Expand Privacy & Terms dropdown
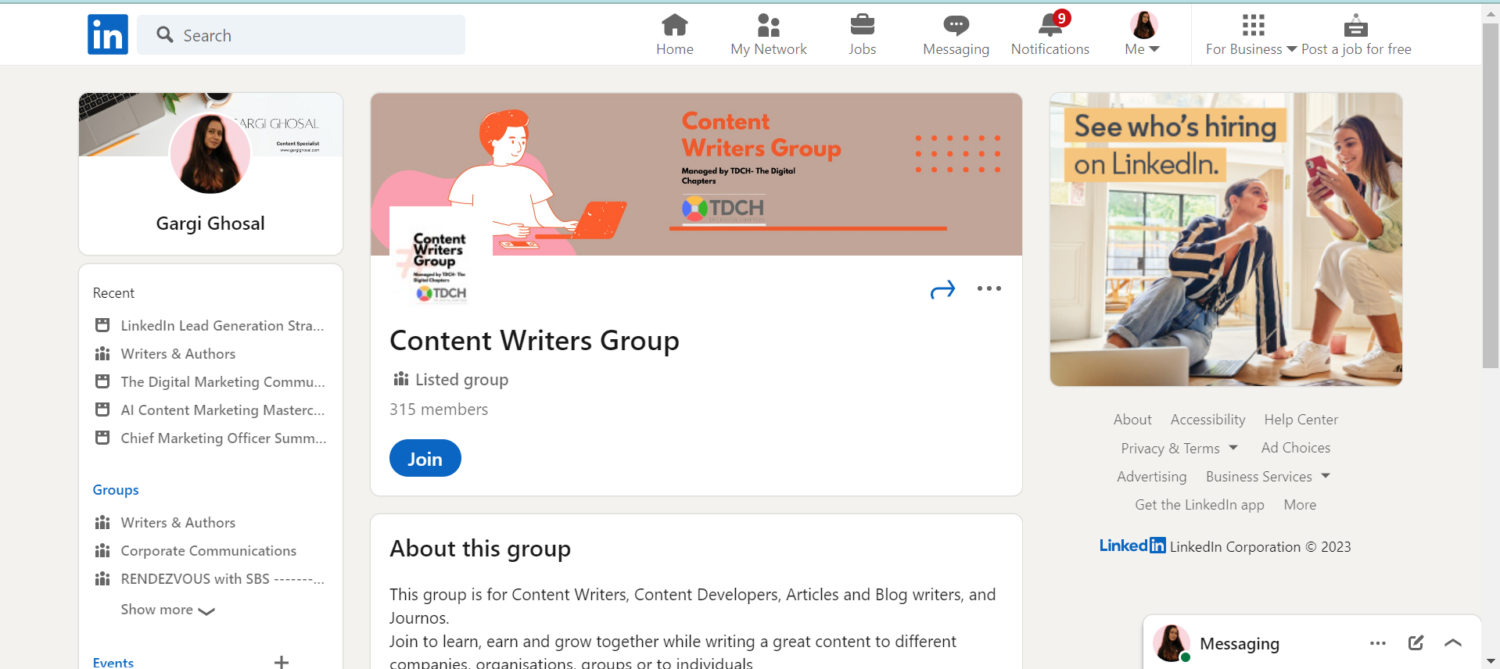 pos(1179,448)
